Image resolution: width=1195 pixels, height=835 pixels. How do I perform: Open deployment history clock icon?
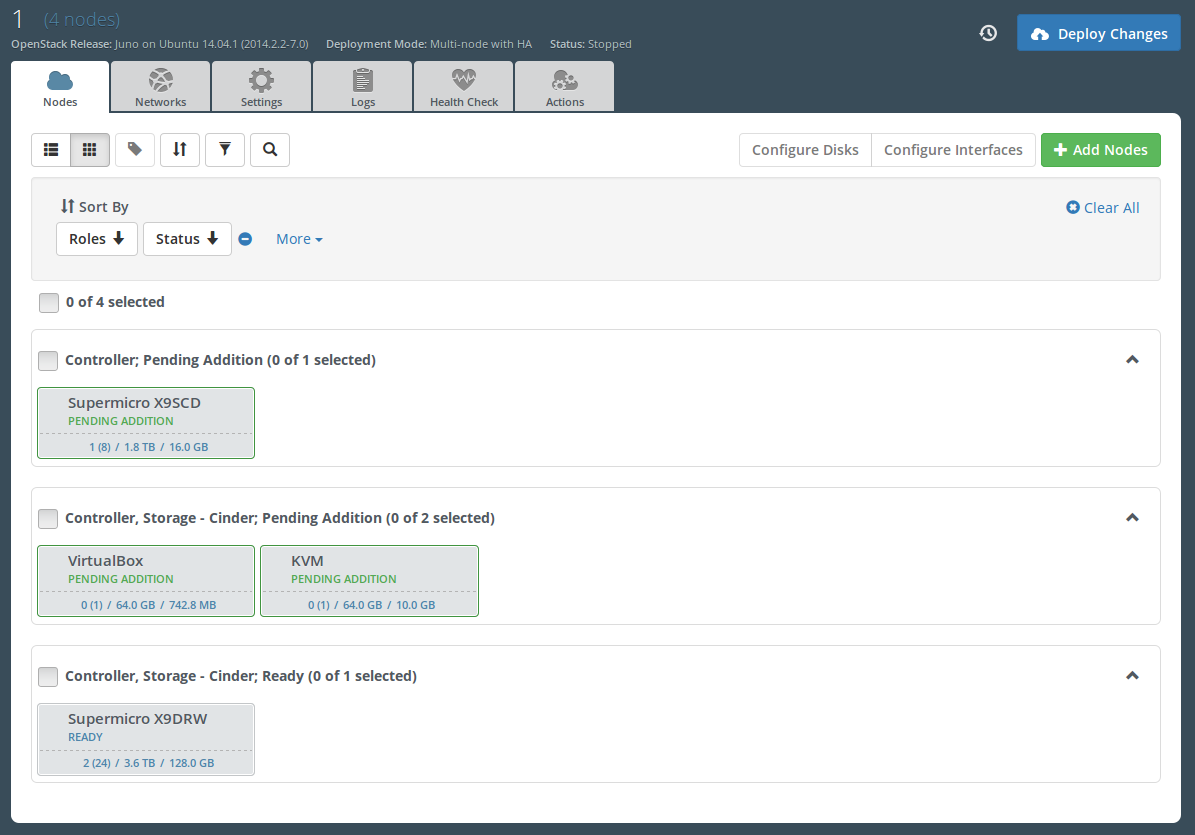coord(988,33)
